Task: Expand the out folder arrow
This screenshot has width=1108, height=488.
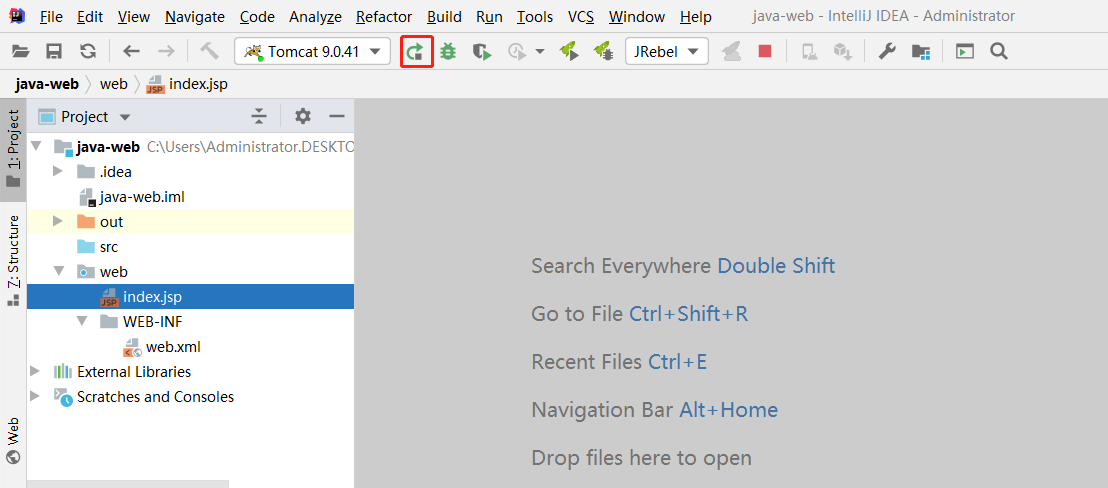Action: pos(59,222)
